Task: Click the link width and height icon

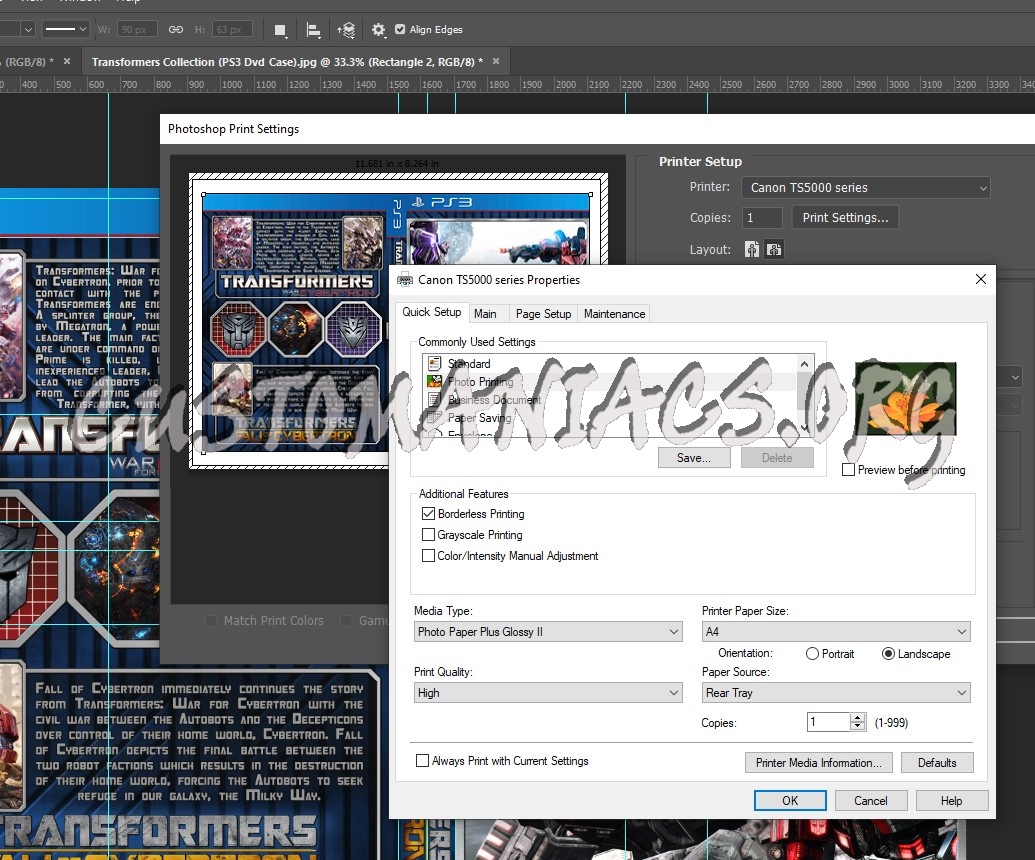Action: coord(176,30)
